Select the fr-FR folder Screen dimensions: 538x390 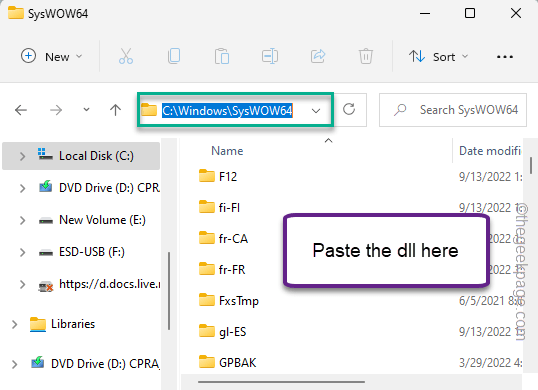(x=232, y=270)
